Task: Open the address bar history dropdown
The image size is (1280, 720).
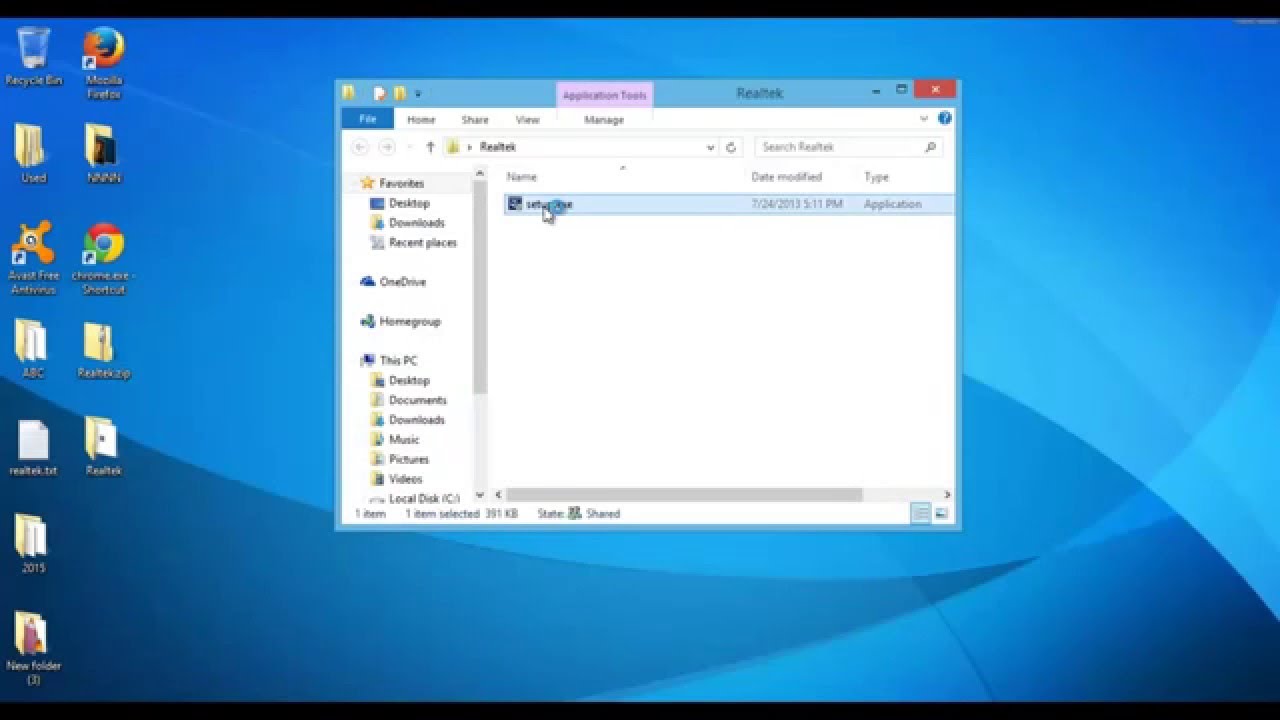Action: (x=710, y=147)
